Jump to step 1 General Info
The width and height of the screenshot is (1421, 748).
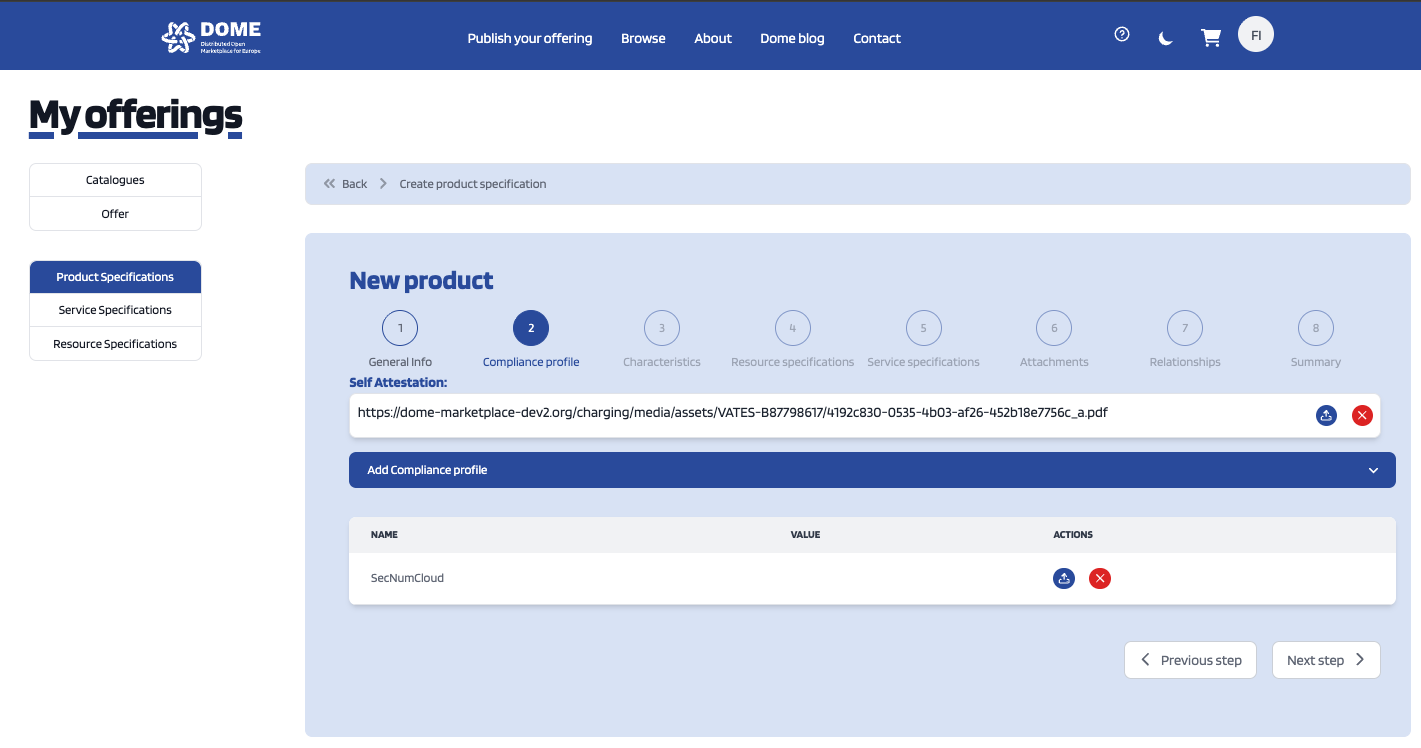(400, 328)
